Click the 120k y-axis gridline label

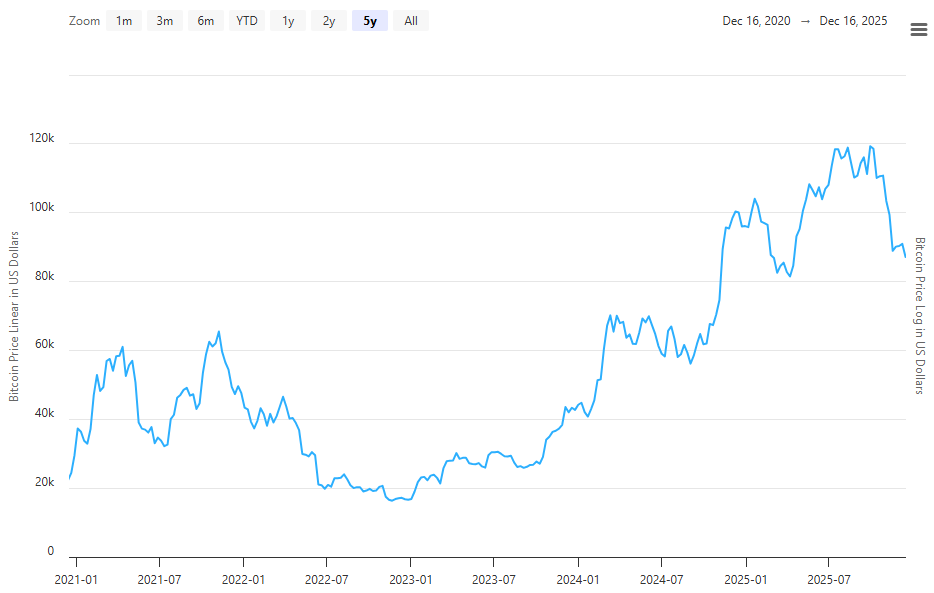44,136
